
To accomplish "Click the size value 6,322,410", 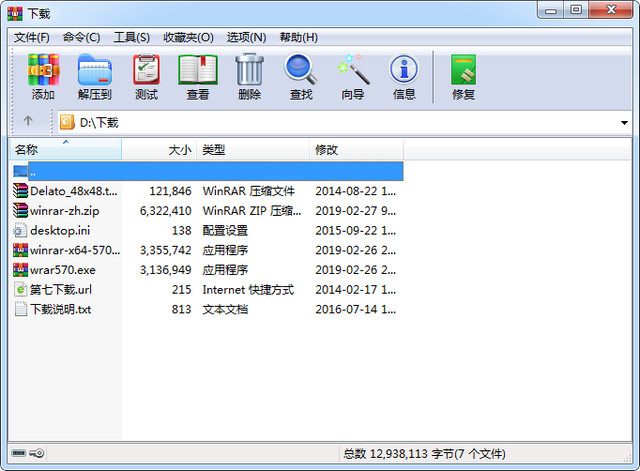I will (x=165, y=211).
